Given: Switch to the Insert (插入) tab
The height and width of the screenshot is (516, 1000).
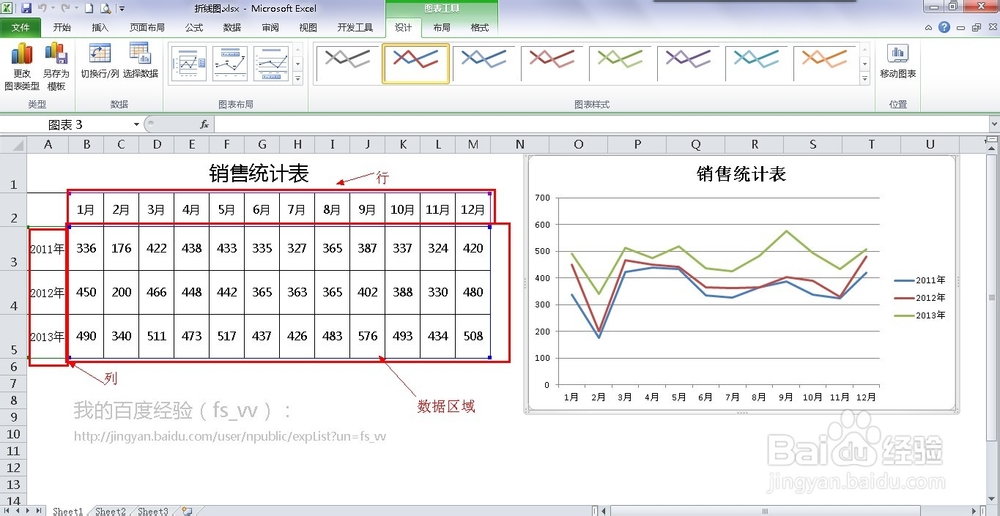Looking at the screenshot, I should (x=100, y=27).
